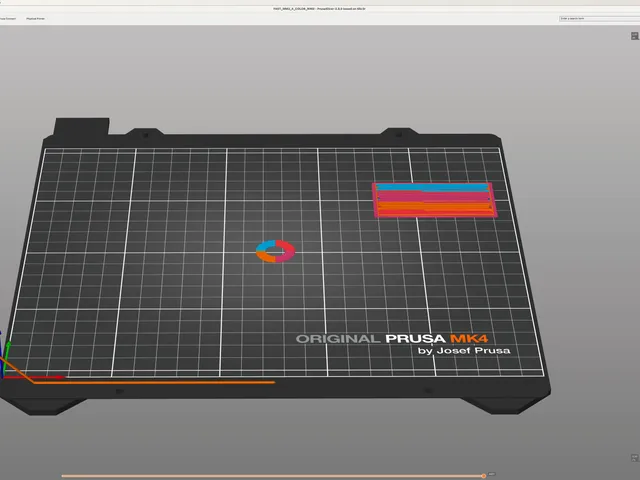Image resolution: width=640 pixels, height=480 pixels.
Task: Select the striped wipe tower block
Action: (x=435, y=200)
